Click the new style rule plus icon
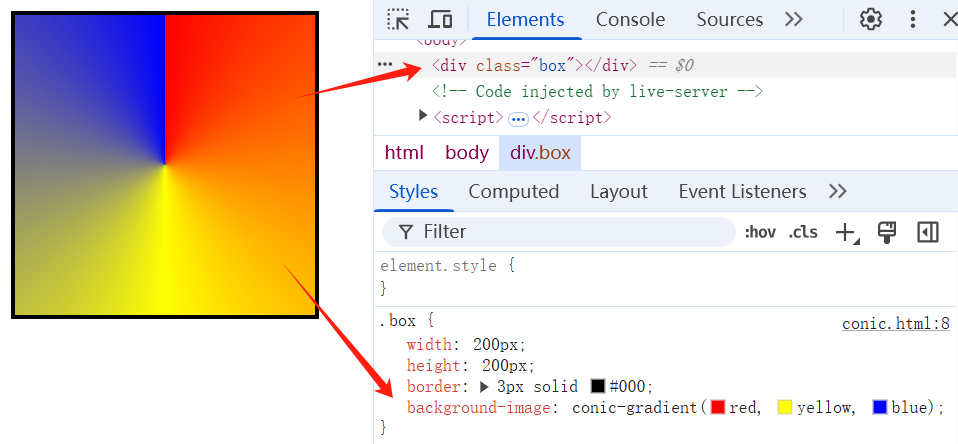Image resolution: width=958 pixels, height=444 pixels. click(x=846, y=232)
